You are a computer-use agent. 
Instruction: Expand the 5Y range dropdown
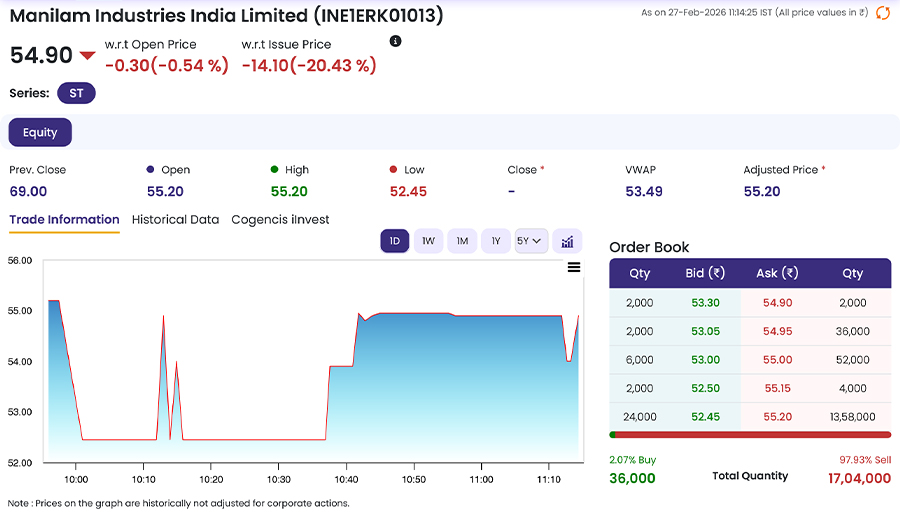[x=531, y=241]
